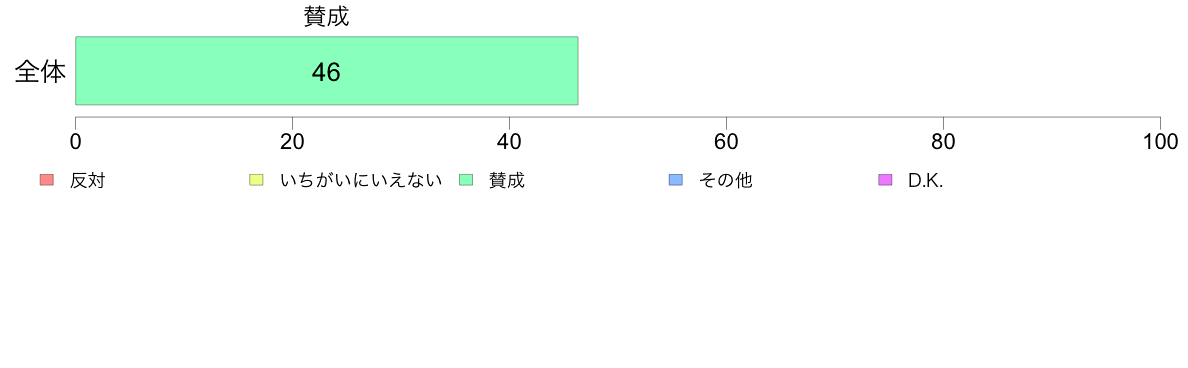The height and width of the screenshot is (368, 1188).
Task: Click the 40 axis tick label
Action: 509,142
